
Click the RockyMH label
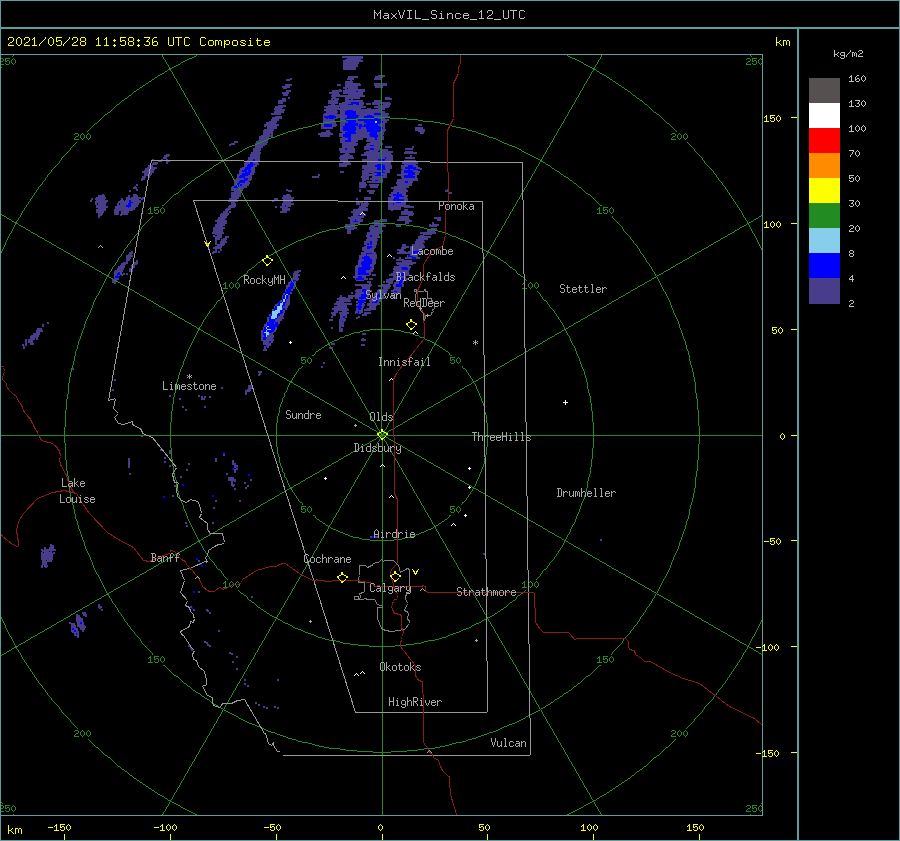click(264, 280)
